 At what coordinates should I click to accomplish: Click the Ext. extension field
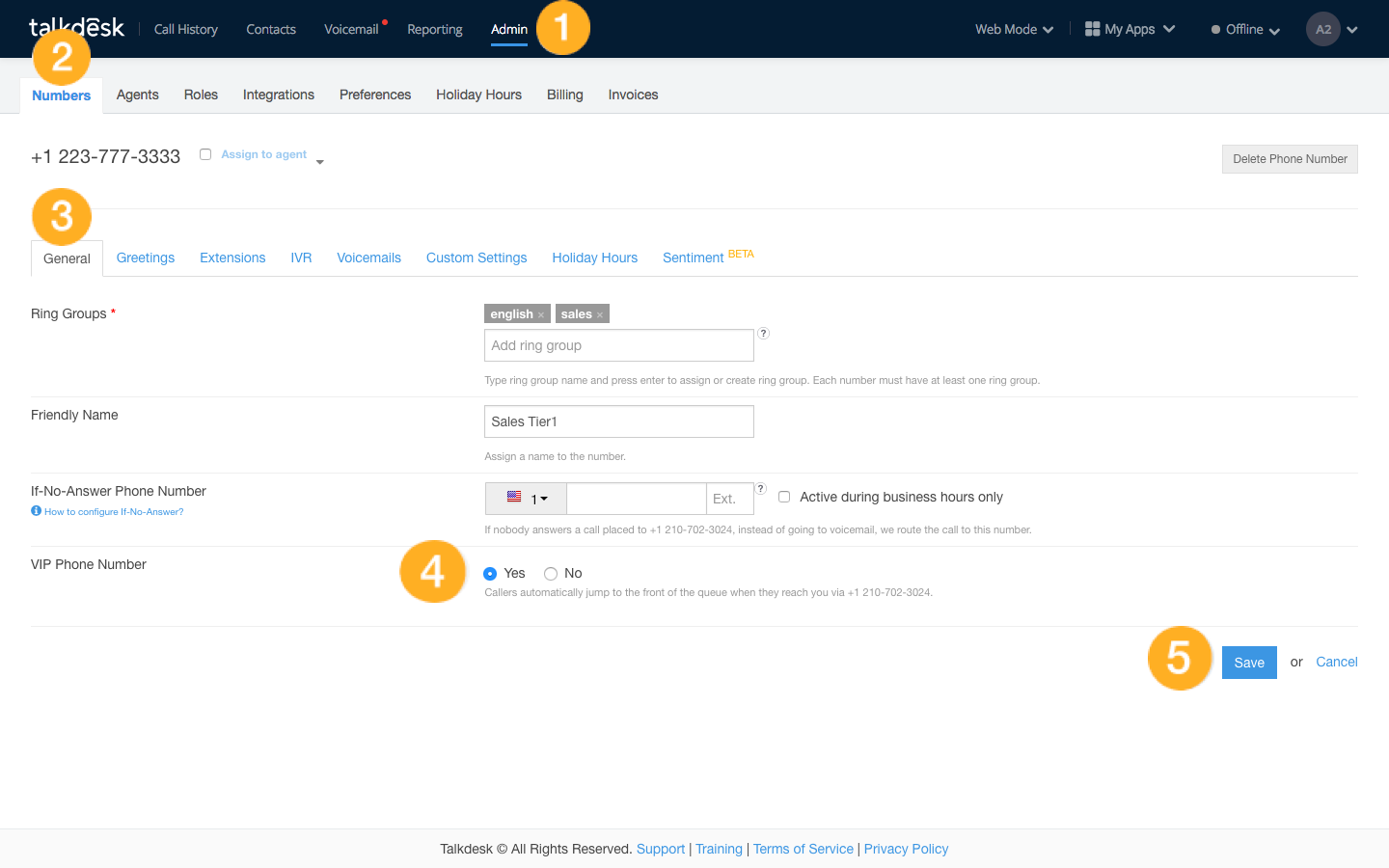(730, 499)
